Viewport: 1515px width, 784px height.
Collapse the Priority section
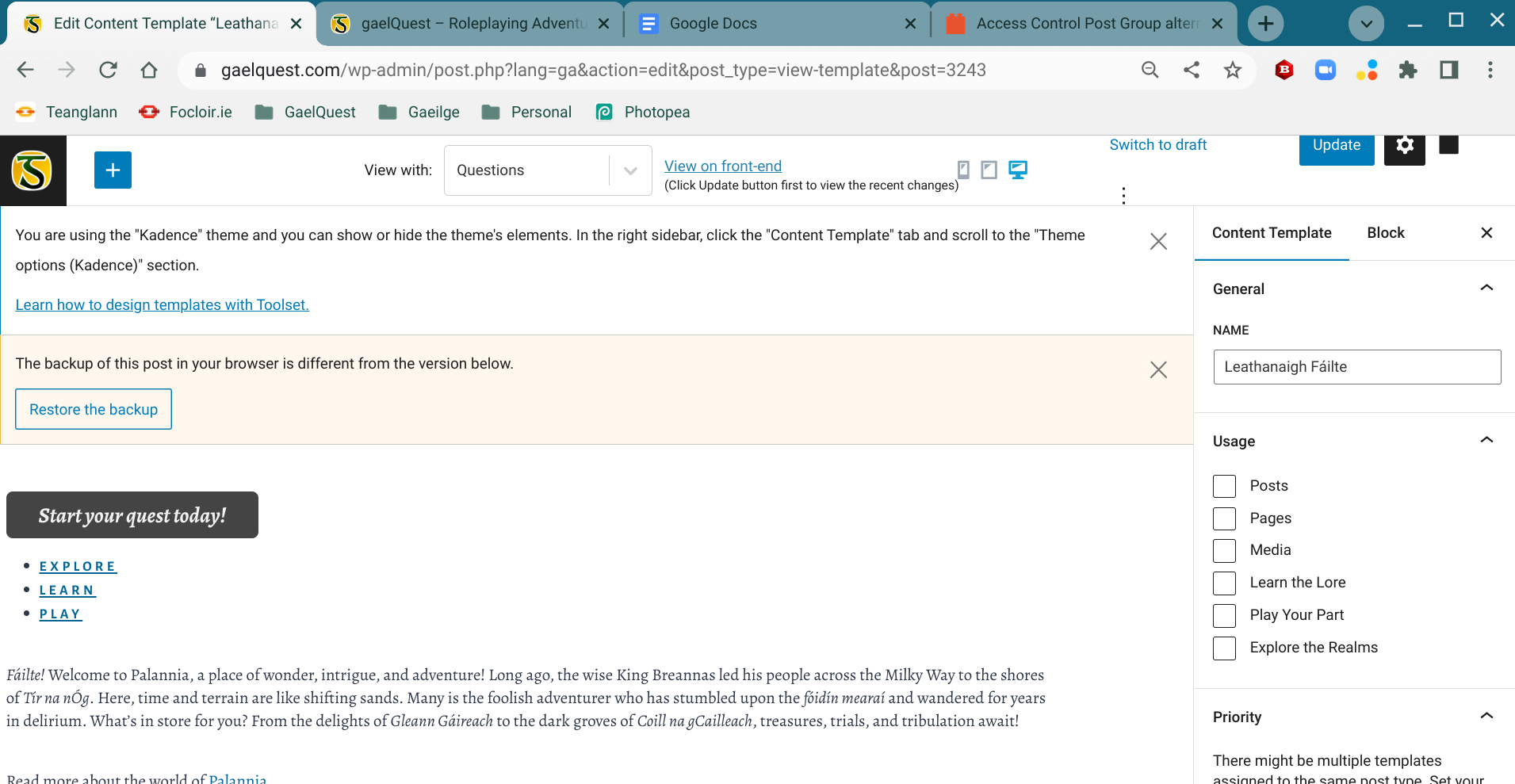[1486, 716]
